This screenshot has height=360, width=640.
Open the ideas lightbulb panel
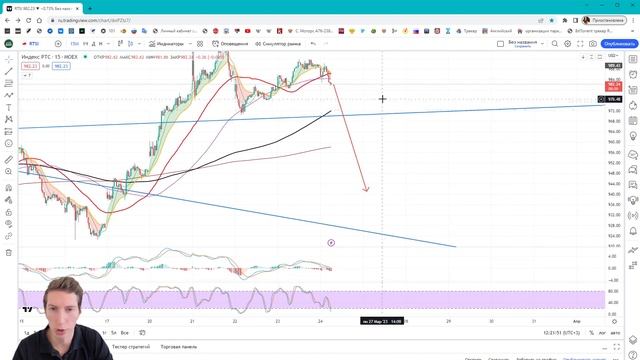(633, 136)
